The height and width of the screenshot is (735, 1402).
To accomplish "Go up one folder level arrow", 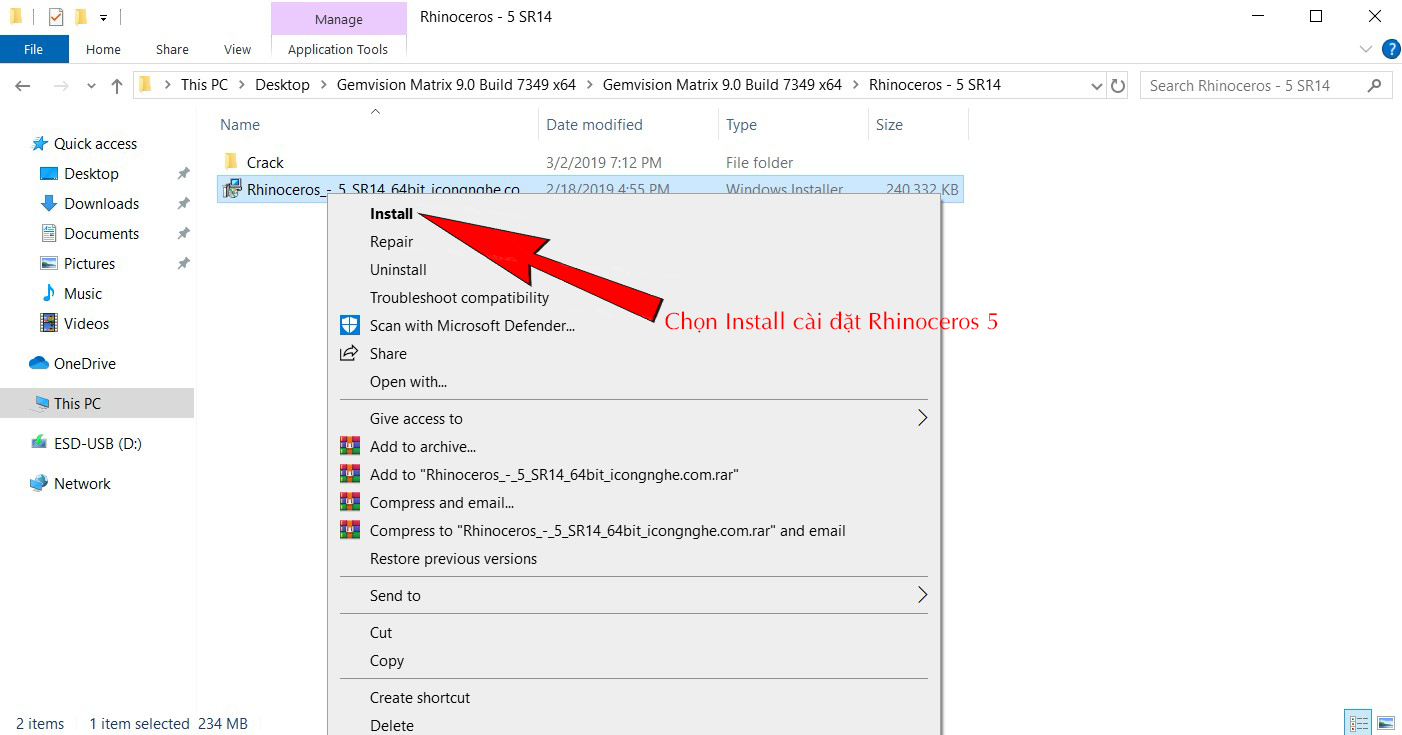I will (x=116, y=86).
